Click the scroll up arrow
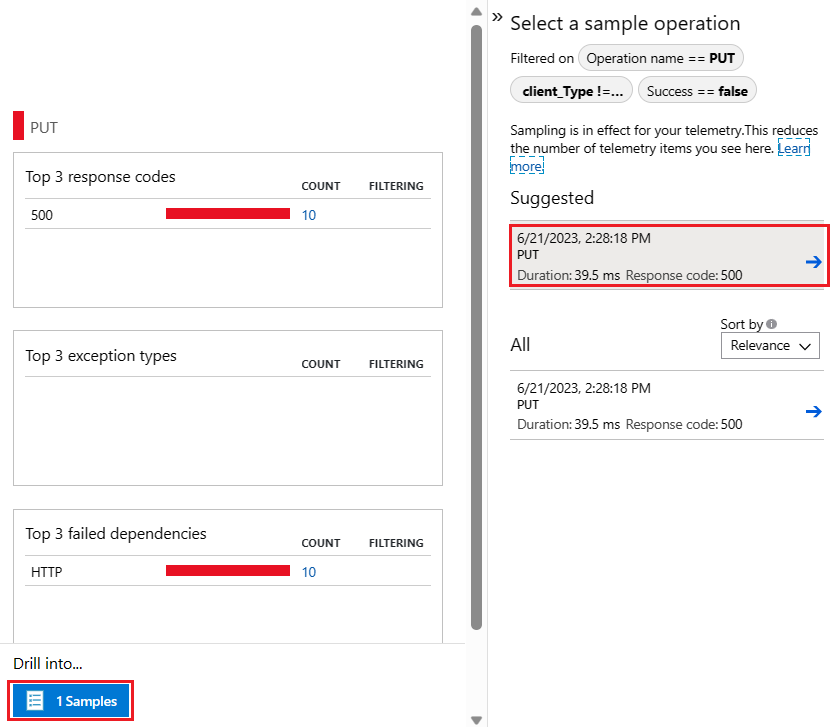 [x=477, y=11]
